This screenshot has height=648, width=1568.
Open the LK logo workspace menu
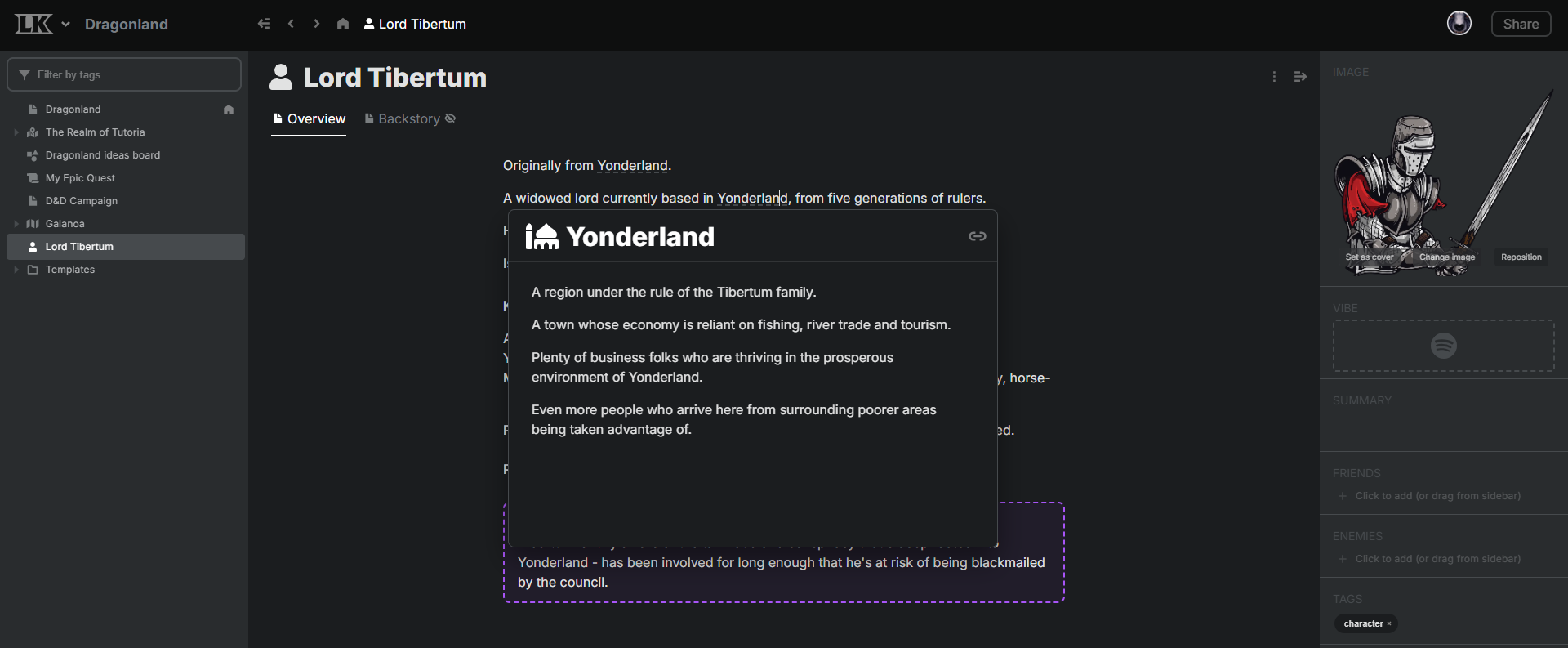(33, 24)
